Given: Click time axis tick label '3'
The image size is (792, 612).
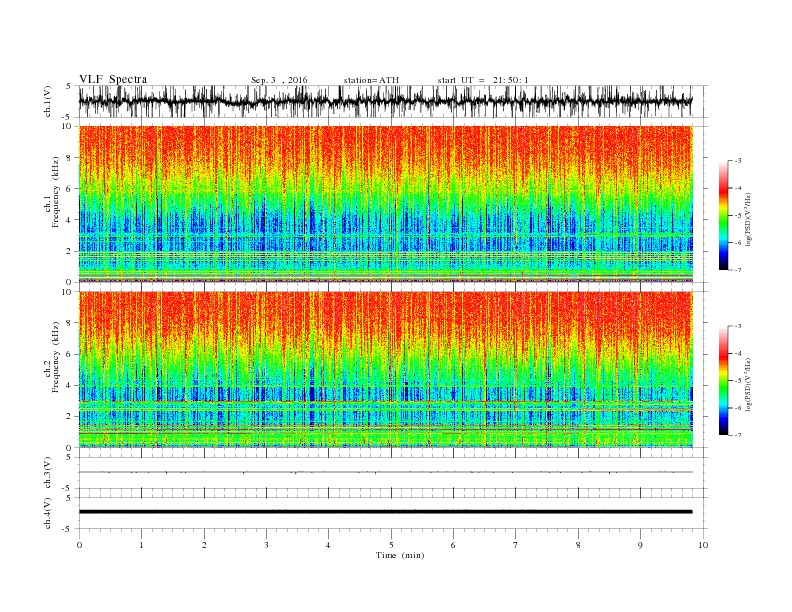Looking at the screenshot, I should [x=266, y=545].
